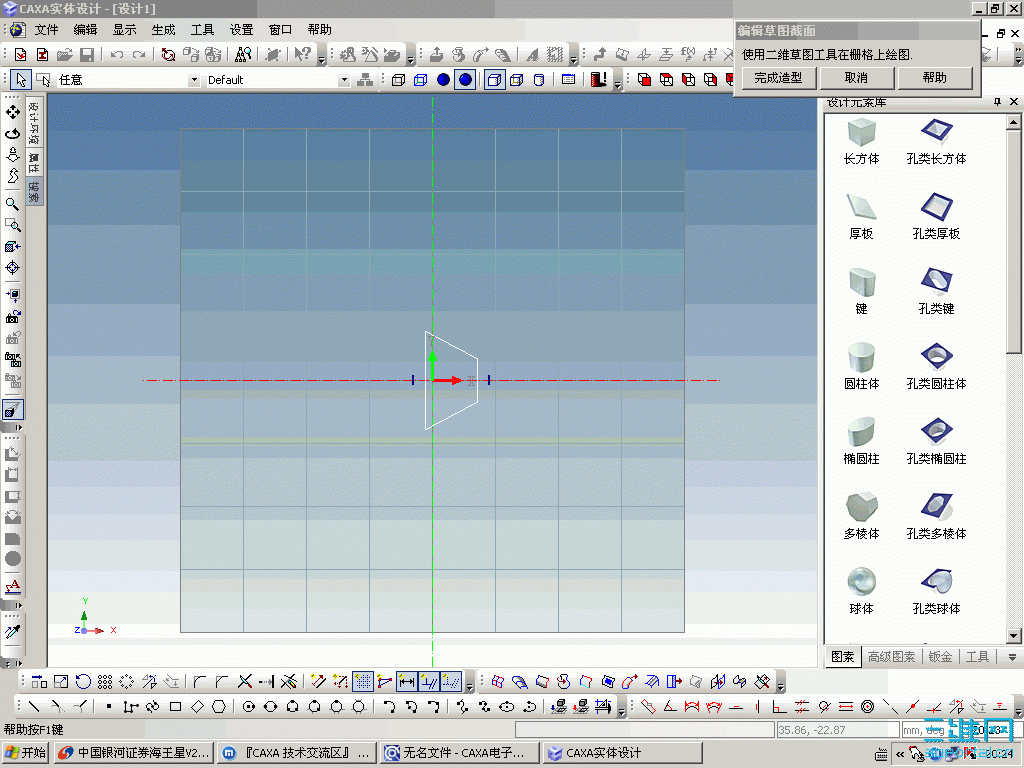This screenshot has height=768, width=1024.
Task: Click the move camera pan tool
Action: pos(12,112)
